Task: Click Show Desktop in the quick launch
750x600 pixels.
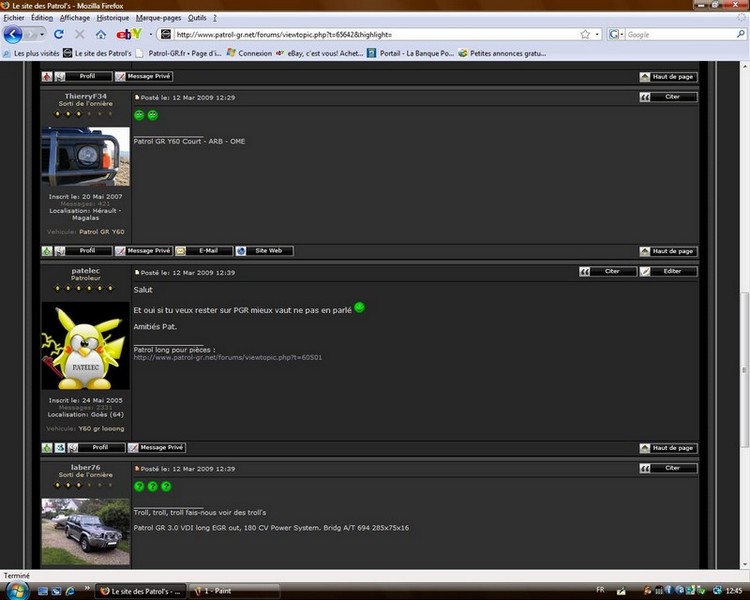Action: point(43,591)
